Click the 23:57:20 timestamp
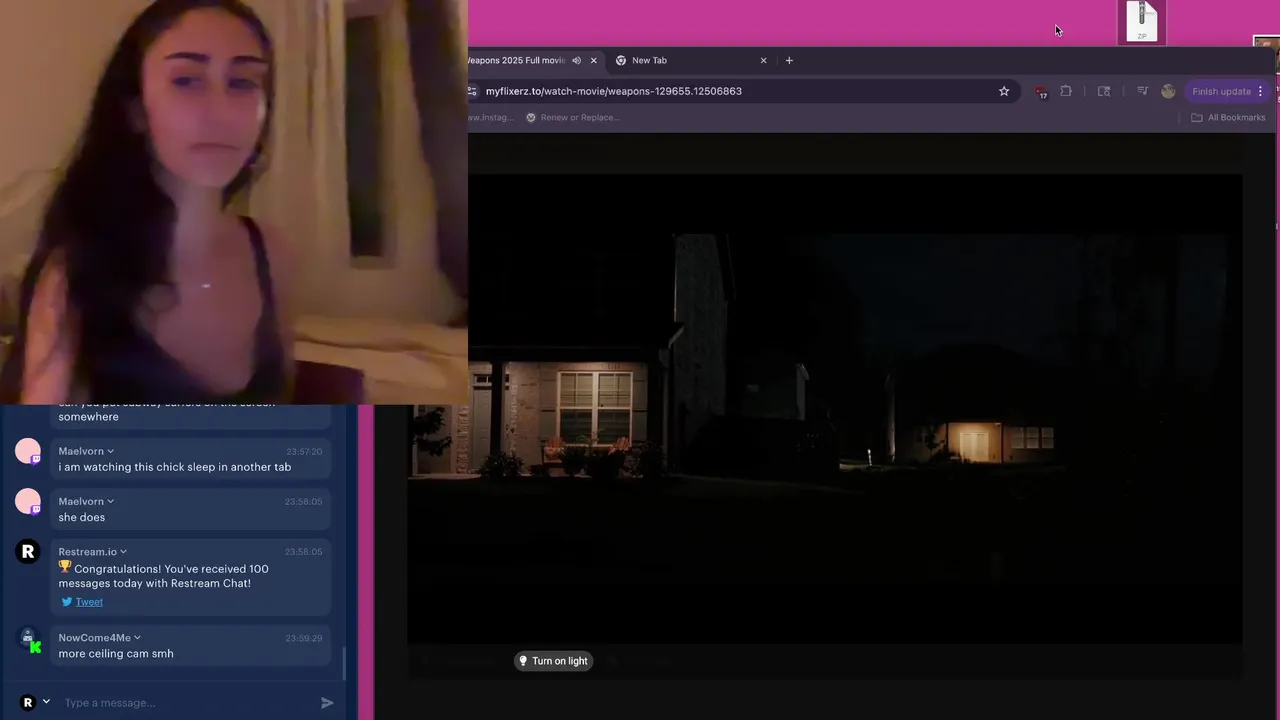1280x720 pixels. (304, 452)
